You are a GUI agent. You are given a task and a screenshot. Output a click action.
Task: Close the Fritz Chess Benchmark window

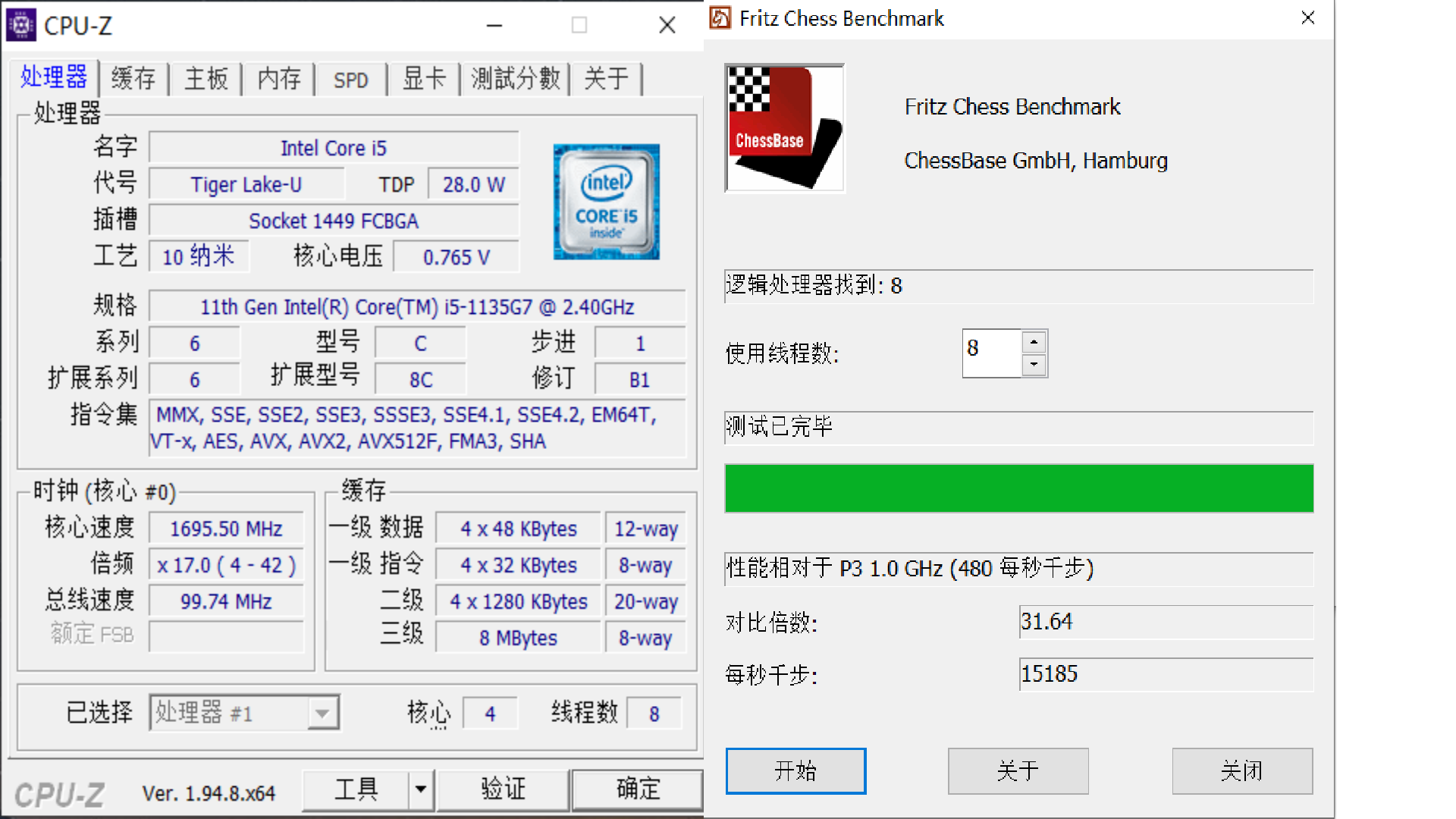pos(1307,18)
